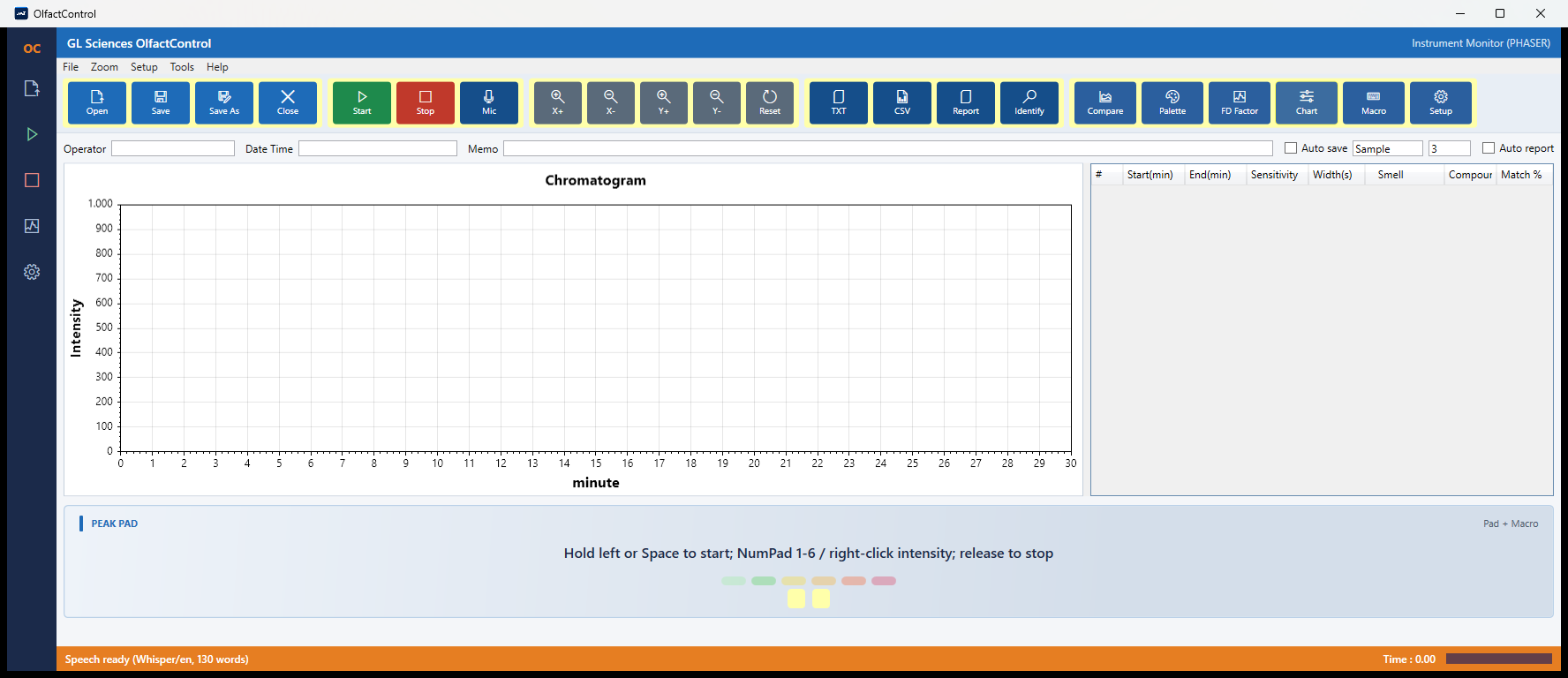Export data as CSV
Screen dimensions: 1568x678
pyautogui.click(x=902, y=102)
